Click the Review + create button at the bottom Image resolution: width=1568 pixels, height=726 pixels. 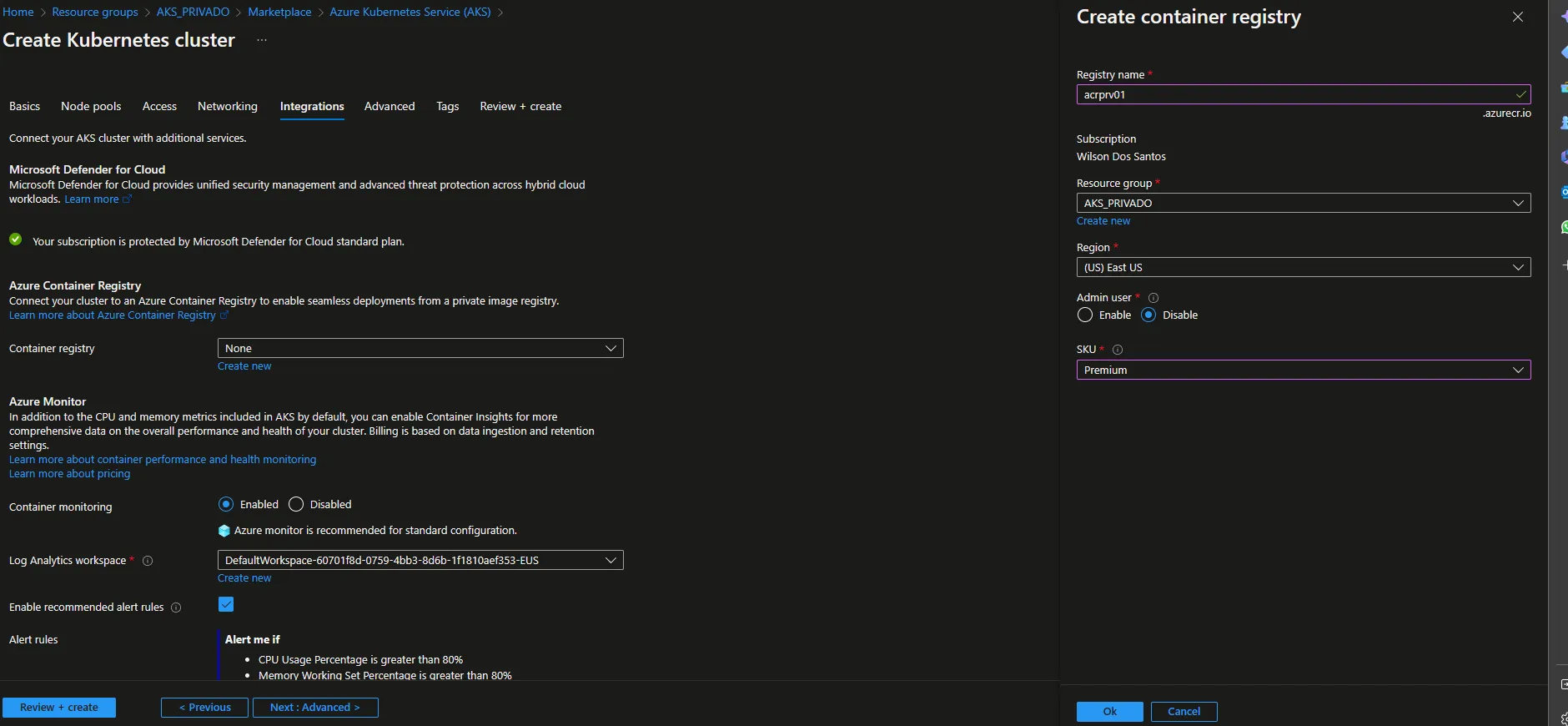pyautogui.click(x=59, y=708)
